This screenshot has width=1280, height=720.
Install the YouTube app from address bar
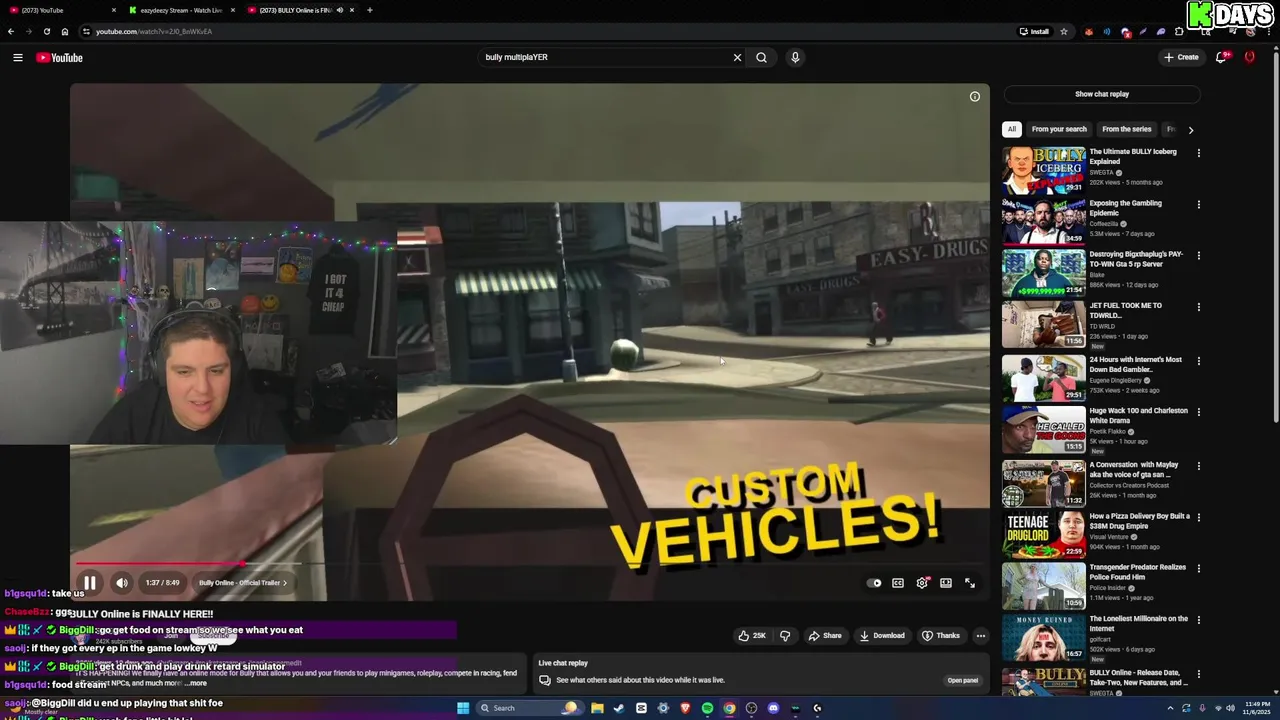coord(1034,31)
